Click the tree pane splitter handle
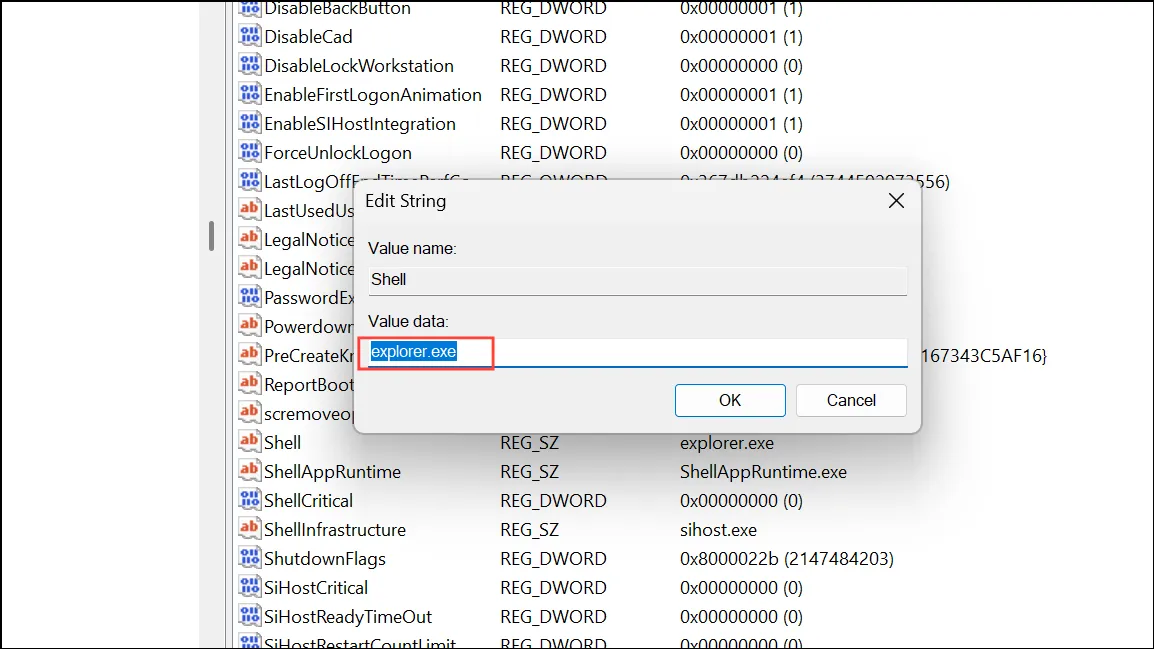 [x=211, y=236]
